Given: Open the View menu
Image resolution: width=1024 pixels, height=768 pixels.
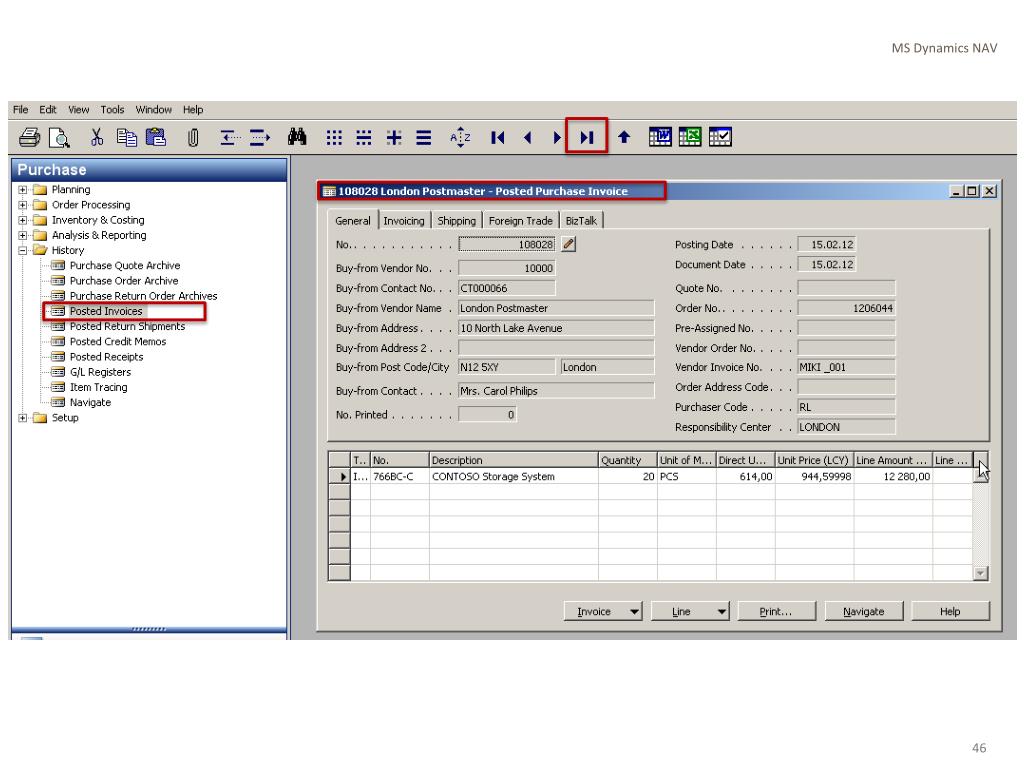Looking at the screenshot, I should pos(78,110).
